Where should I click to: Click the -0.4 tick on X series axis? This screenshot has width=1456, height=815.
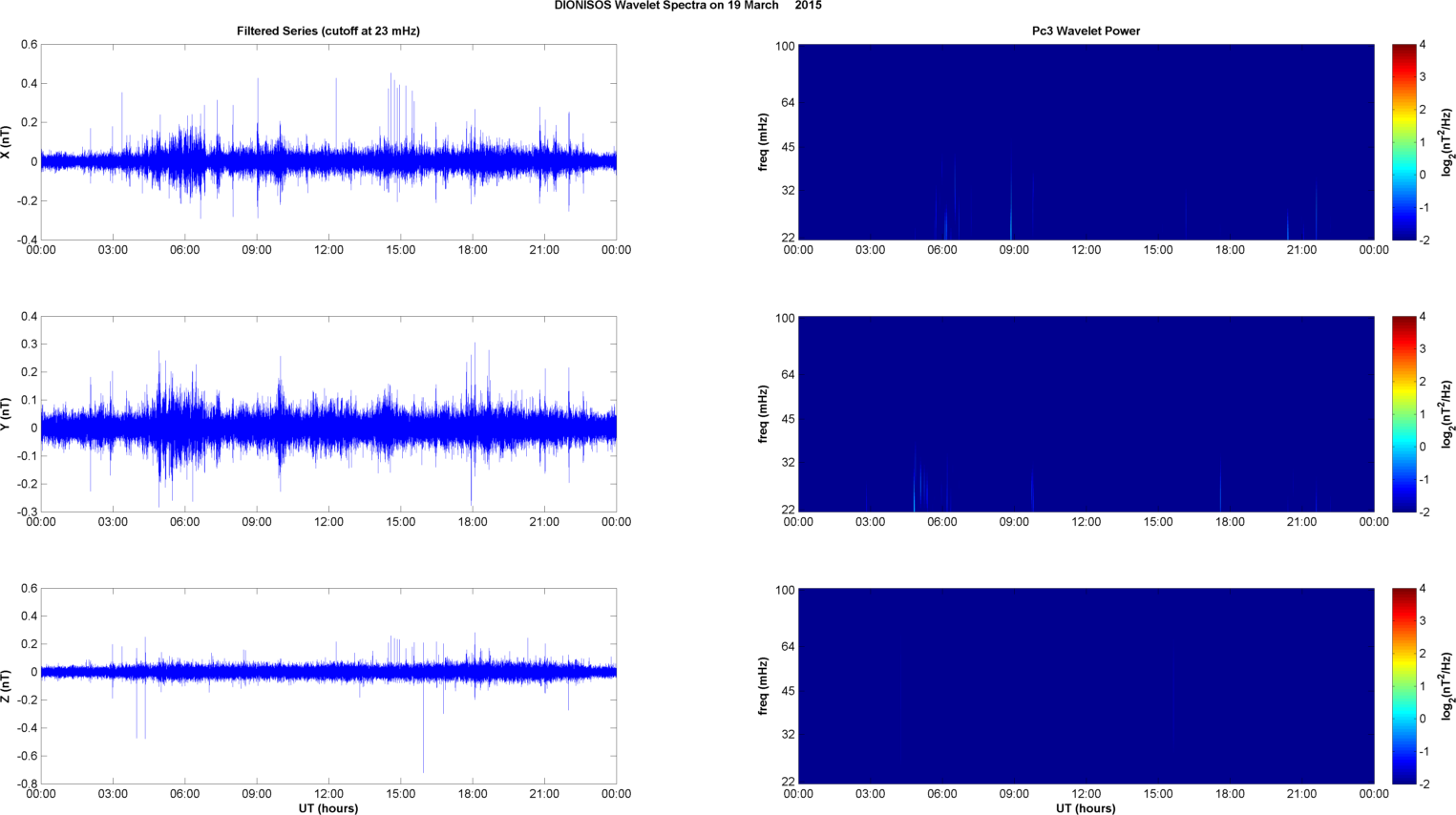[x=26, y=240]
